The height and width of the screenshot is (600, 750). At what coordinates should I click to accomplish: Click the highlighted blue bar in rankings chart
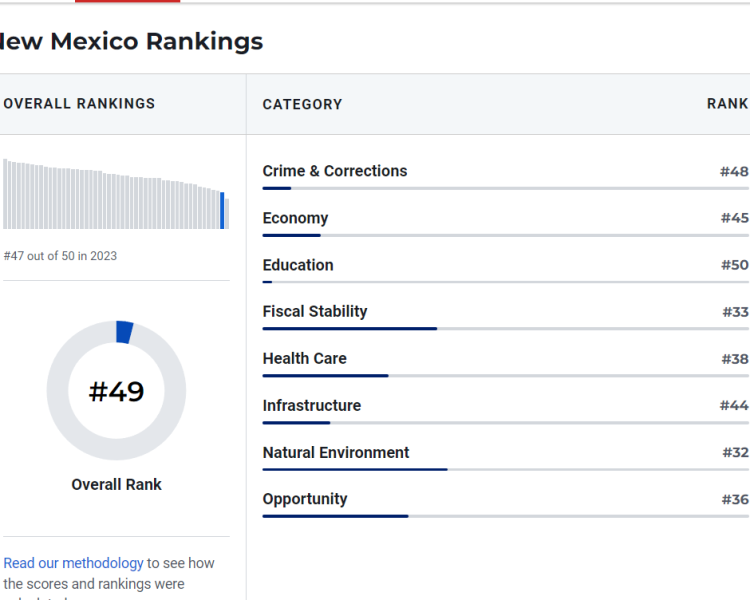click(x=222, y=210)
